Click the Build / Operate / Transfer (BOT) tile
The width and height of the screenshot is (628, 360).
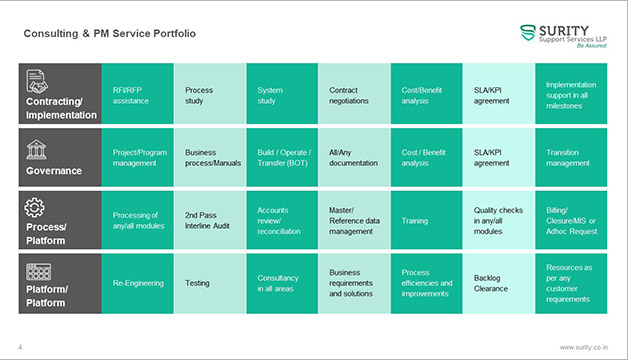pyautogui.click(x=282, y=157)
